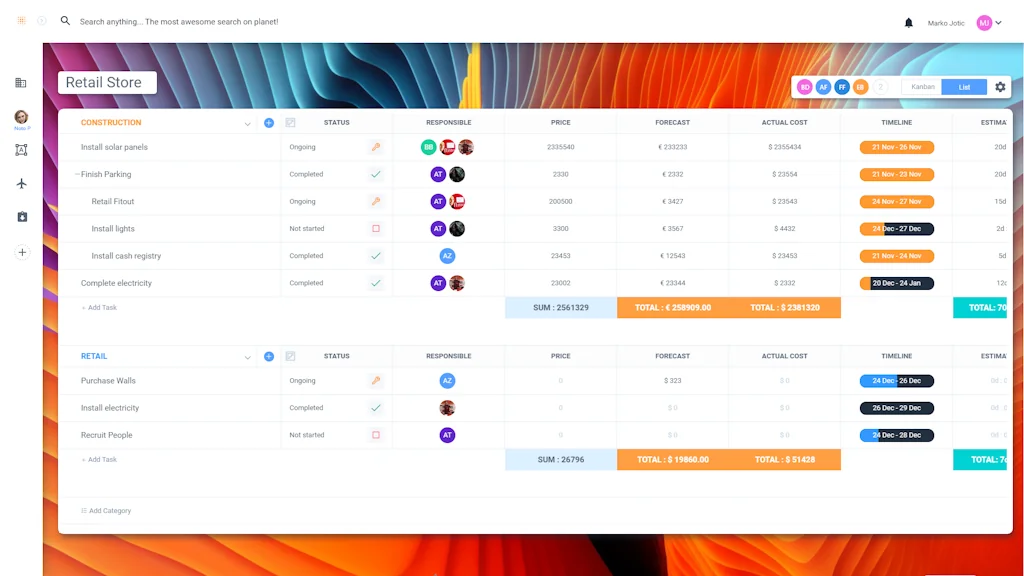Mark Install lights status checkbox
The height and width of the screenshot is (576, 1024).
click(x=376, y=228)
